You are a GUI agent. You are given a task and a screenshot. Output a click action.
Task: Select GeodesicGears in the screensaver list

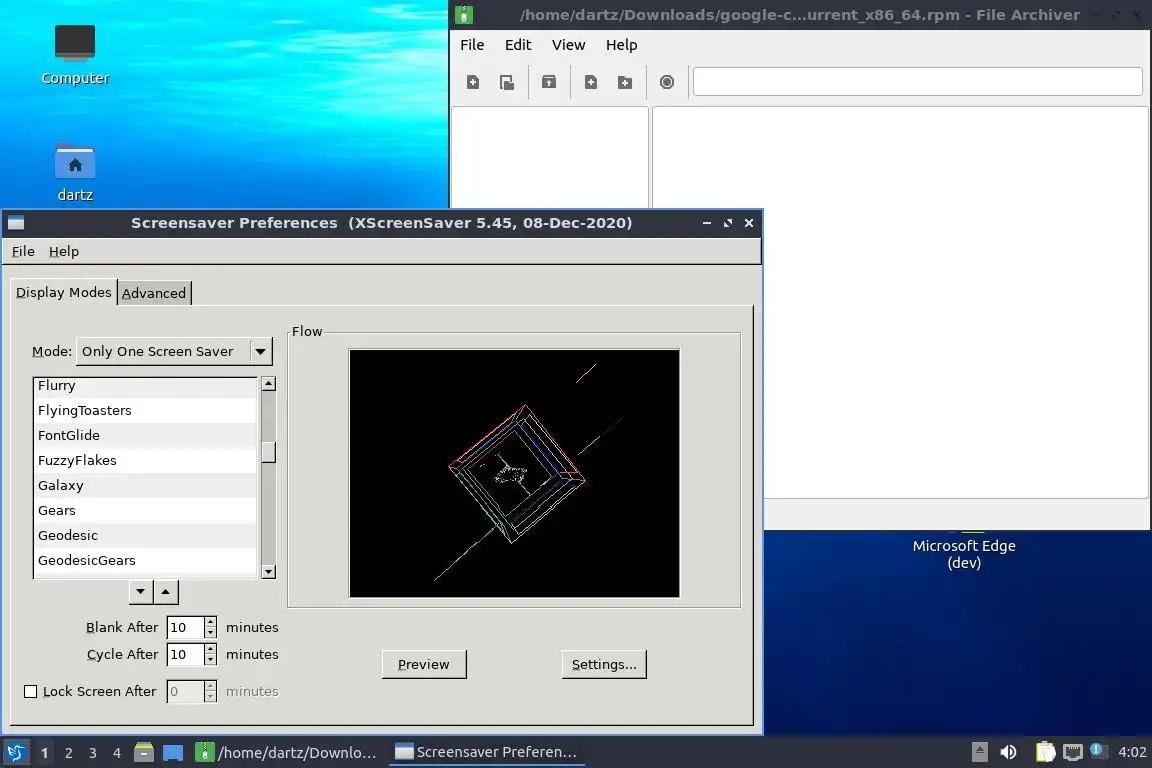(x=145, y=561)
